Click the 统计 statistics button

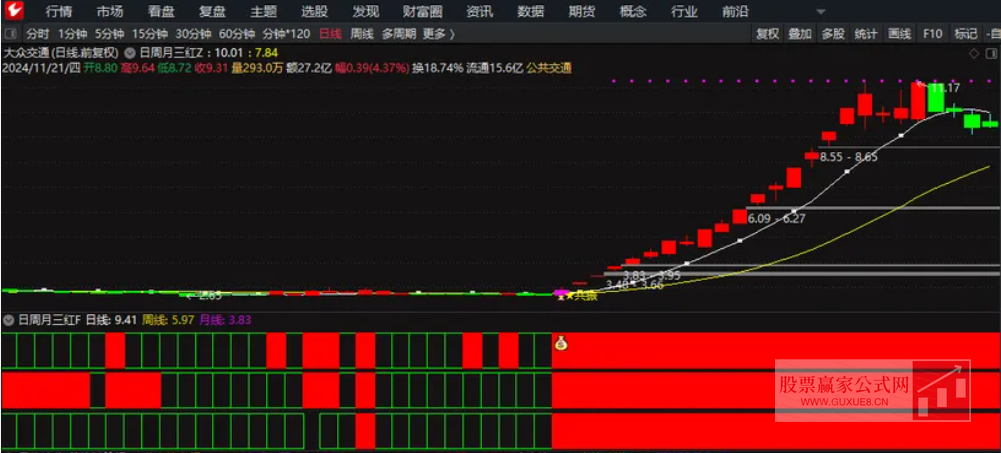click(x=866, y=34)
